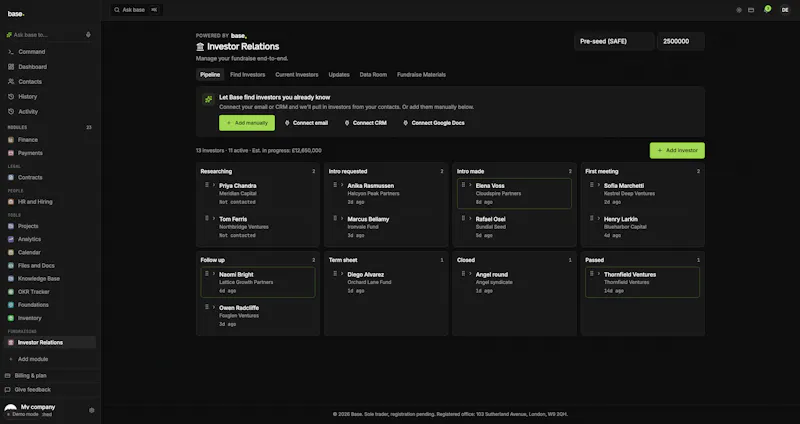Image resolution: width=800 pixels, height=424 pixels.
Task: Open Billing & plan in sidebar
Action: 31,376
